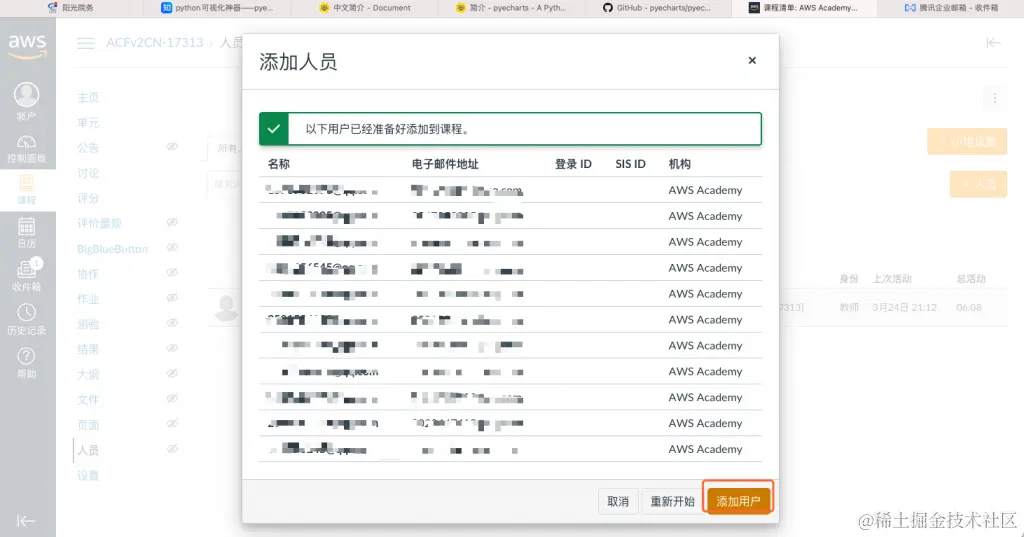
Task: Open 测验 in course navigation
Action: (88, 324)
